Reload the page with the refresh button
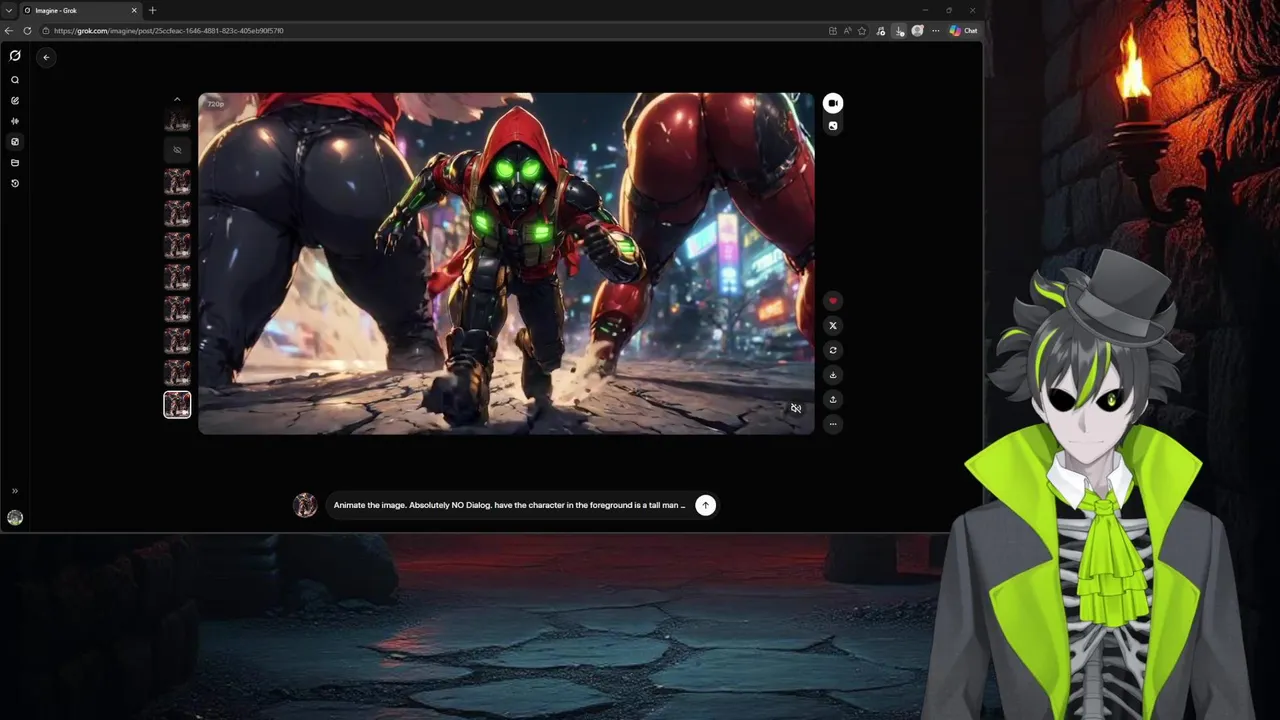Screen dimensions: 1280x720 click(x=27, y=31)
